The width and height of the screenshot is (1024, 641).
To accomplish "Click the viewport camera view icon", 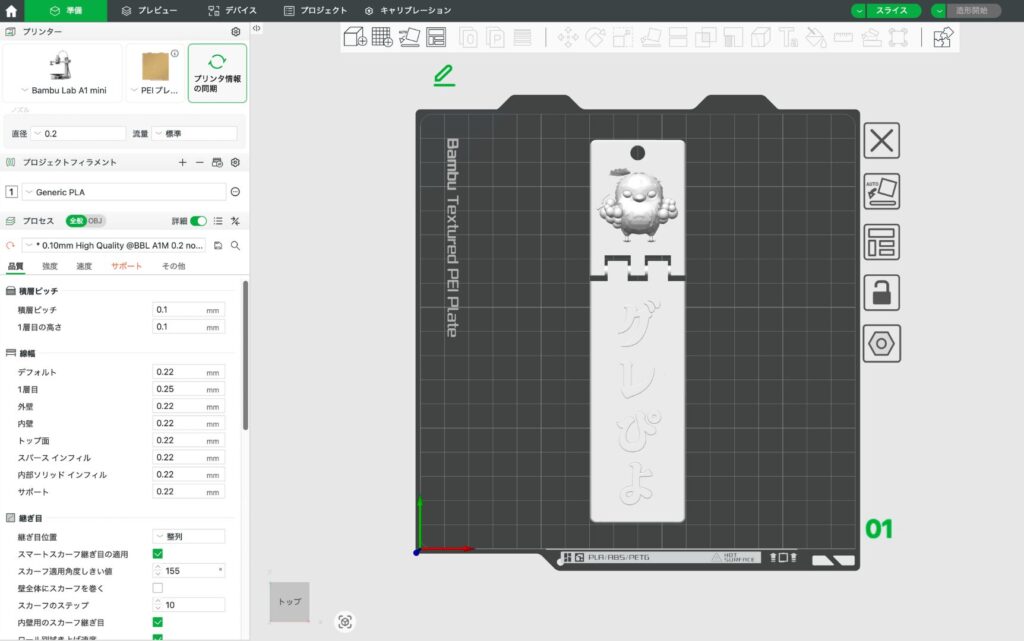I will (345, 622).
